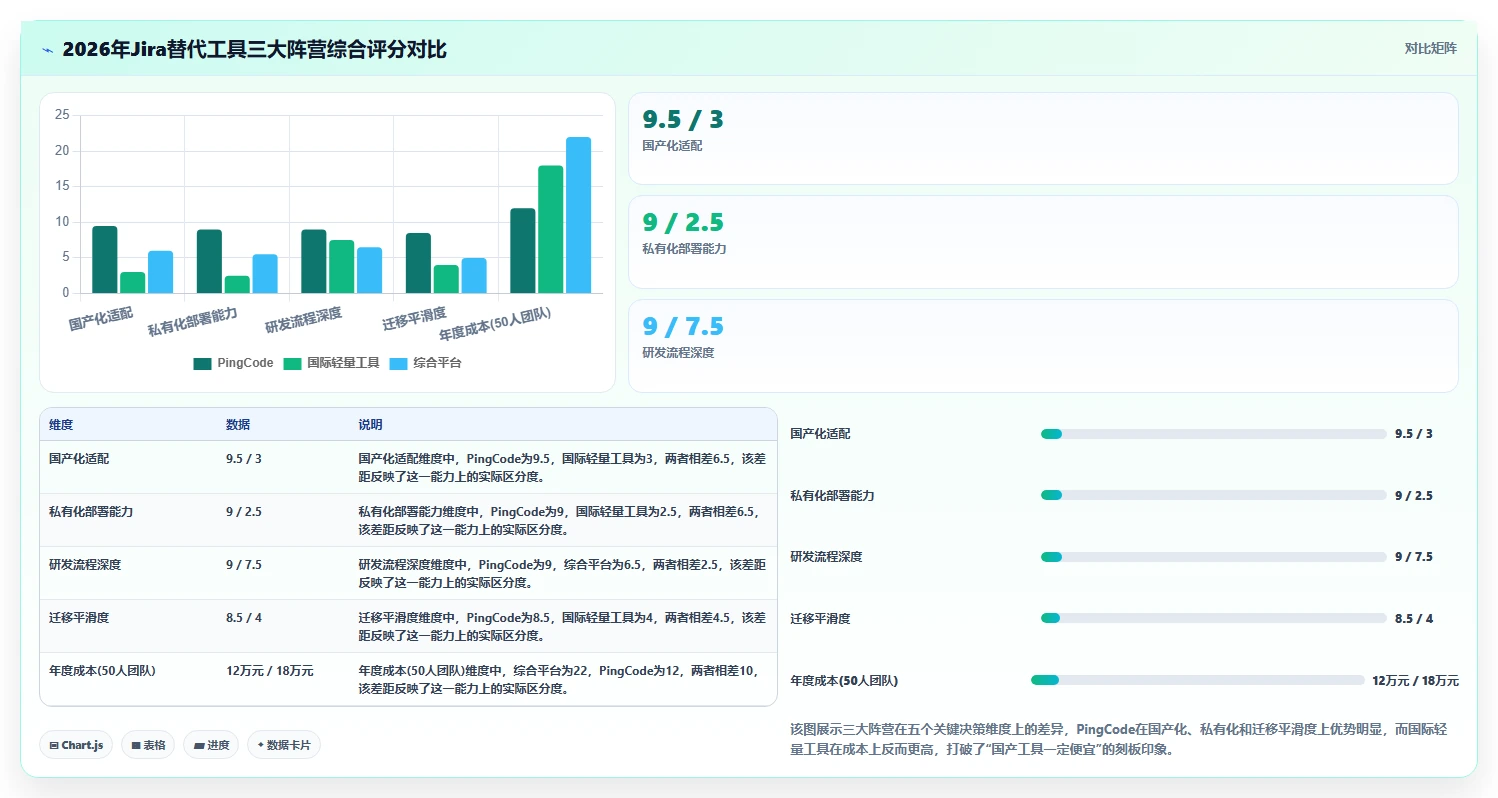Click the 私有化部署能力 progress bar
This screenshot has height=798, width=1498.
[x=1213, y=495]
